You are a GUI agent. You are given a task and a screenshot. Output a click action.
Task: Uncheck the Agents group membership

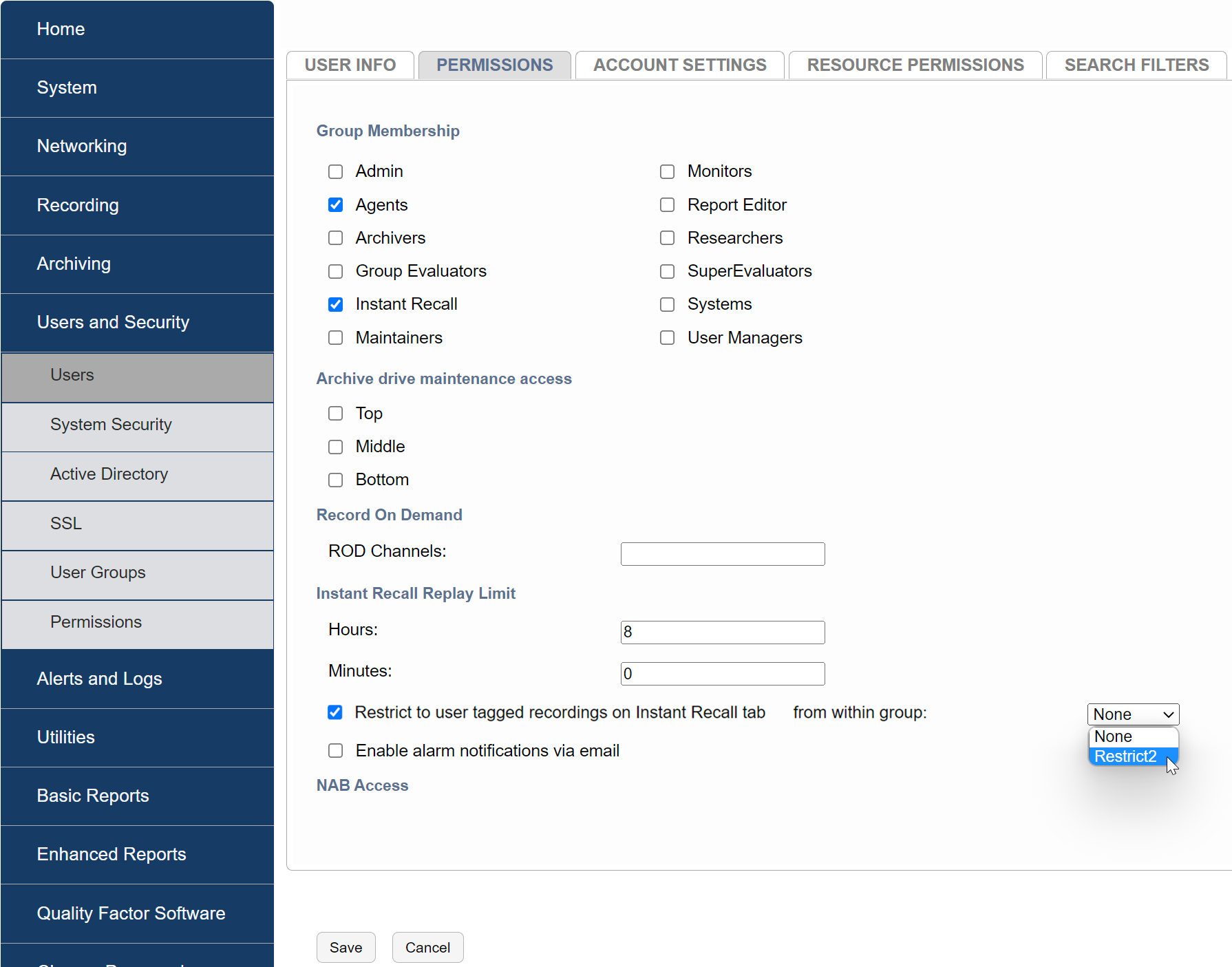tap(335, 205)
